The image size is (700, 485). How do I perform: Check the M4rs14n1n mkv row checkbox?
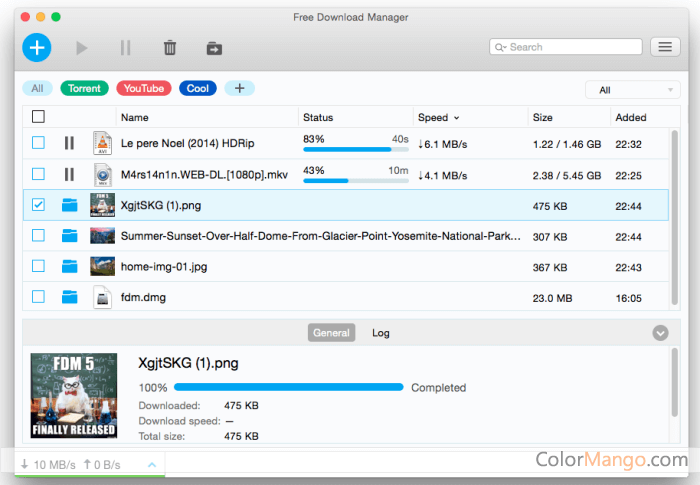pyautogui.click(x=38, y=173)
